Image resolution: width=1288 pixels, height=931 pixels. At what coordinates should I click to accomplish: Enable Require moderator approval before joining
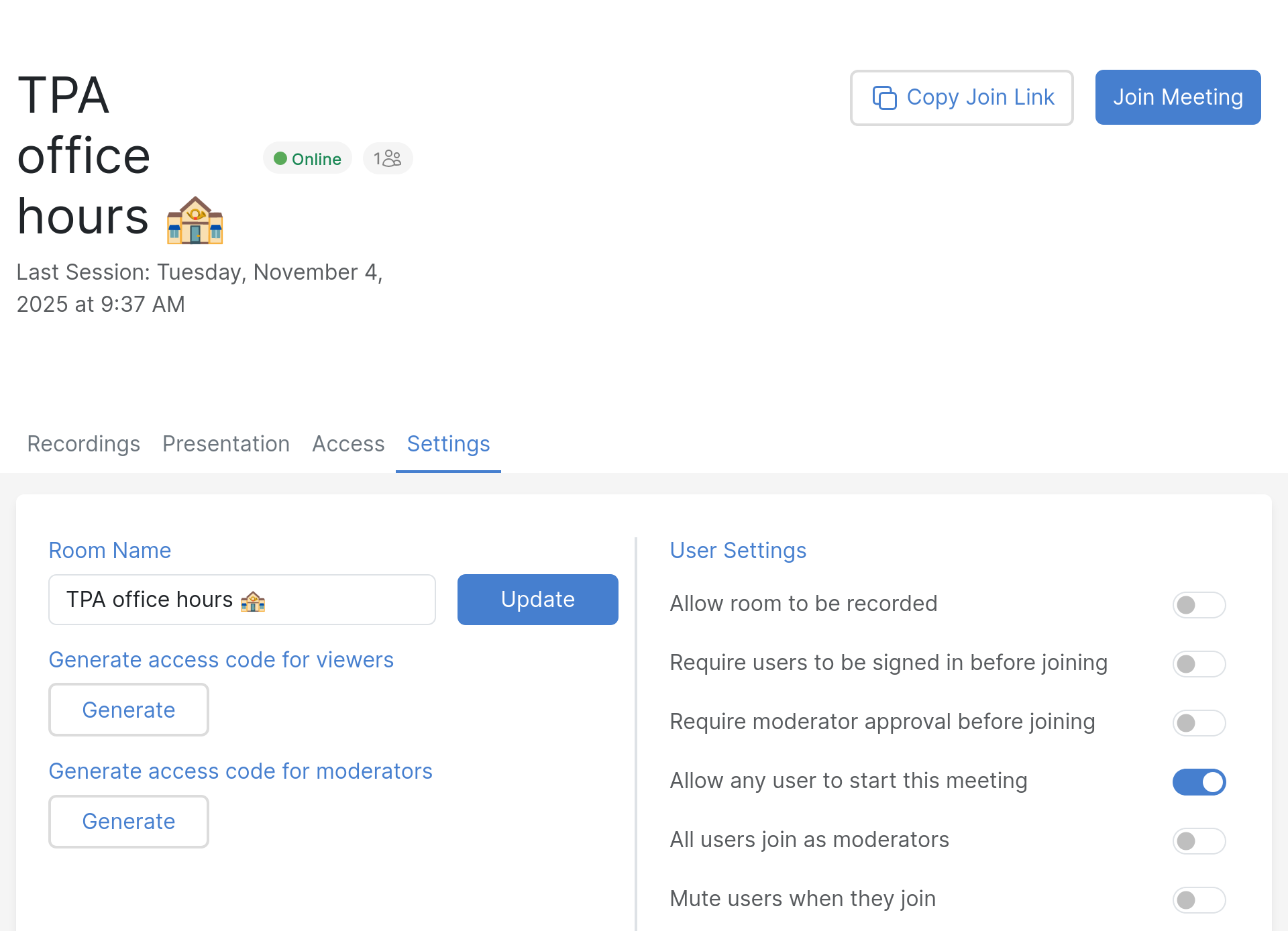click(x=1199, y=723)
